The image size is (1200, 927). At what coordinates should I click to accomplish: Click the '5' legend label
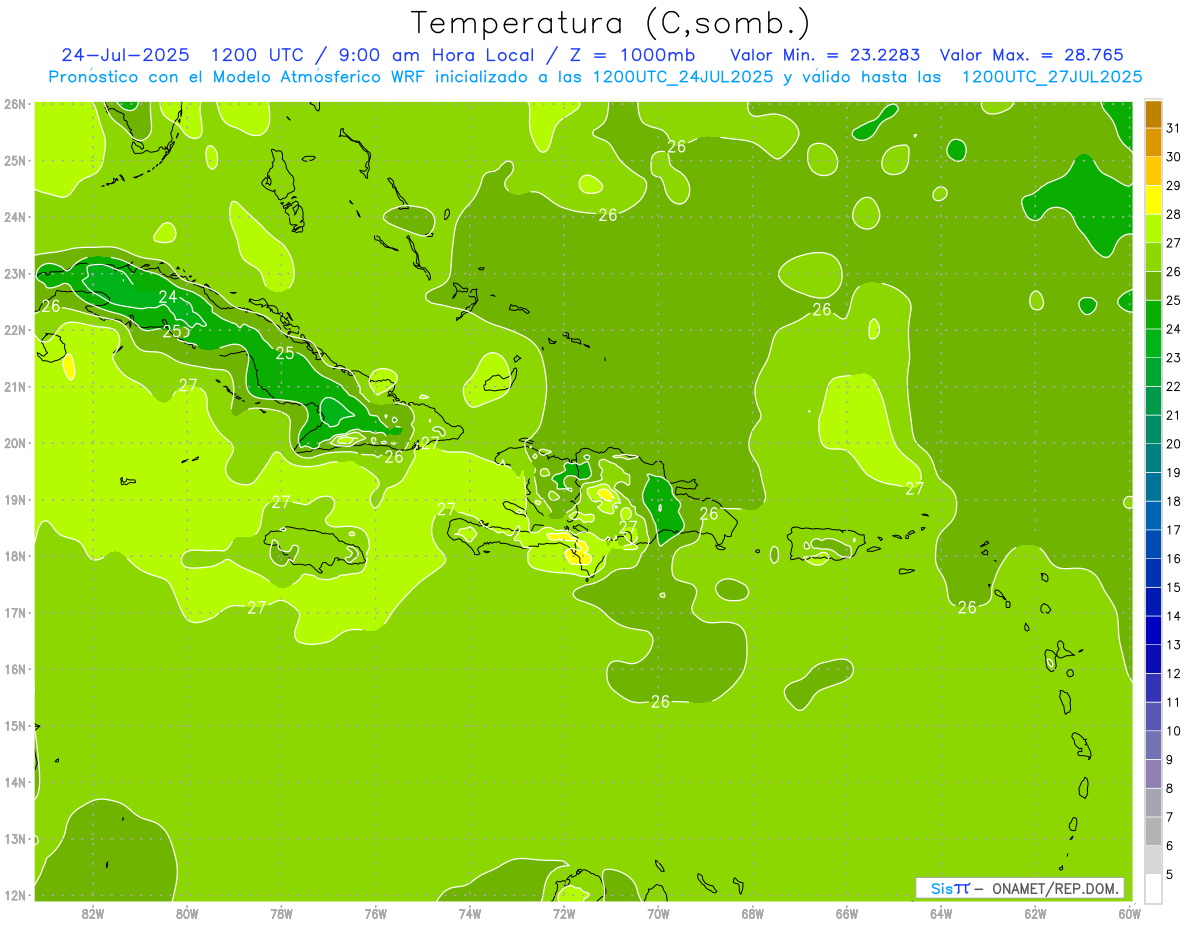pos(1170,875)
